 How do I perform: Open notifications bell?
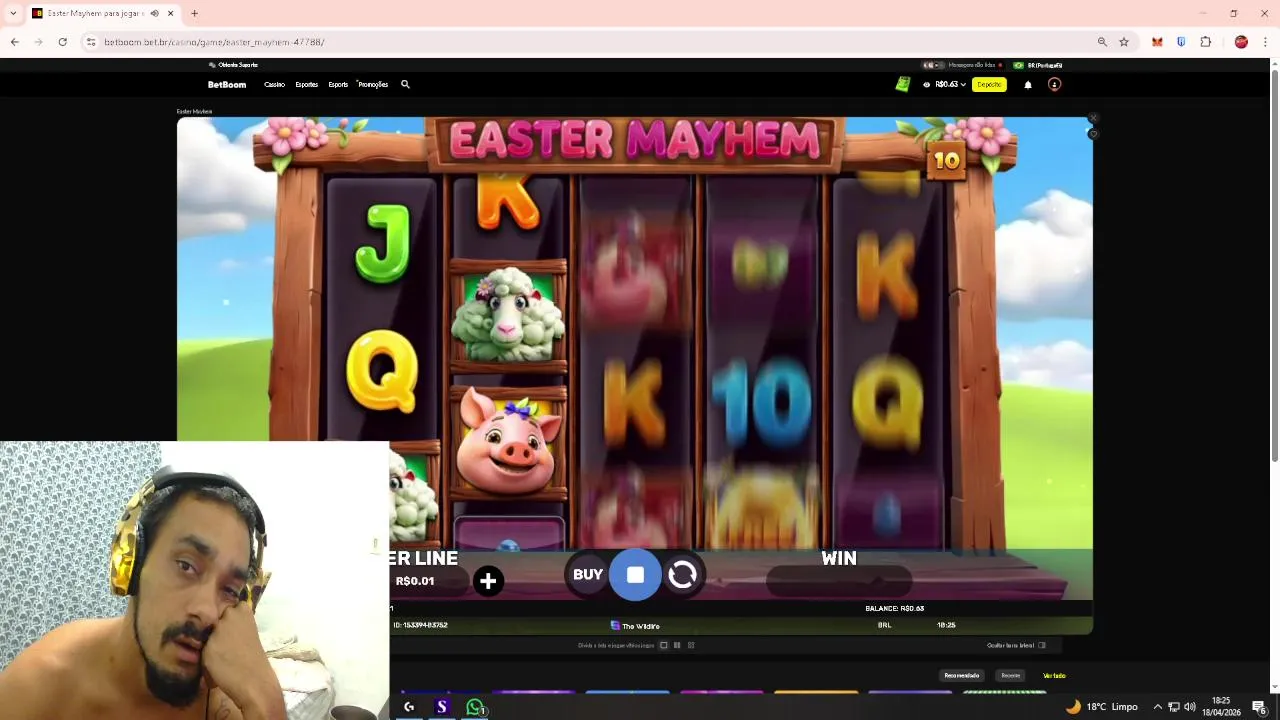click(1028, 84)
